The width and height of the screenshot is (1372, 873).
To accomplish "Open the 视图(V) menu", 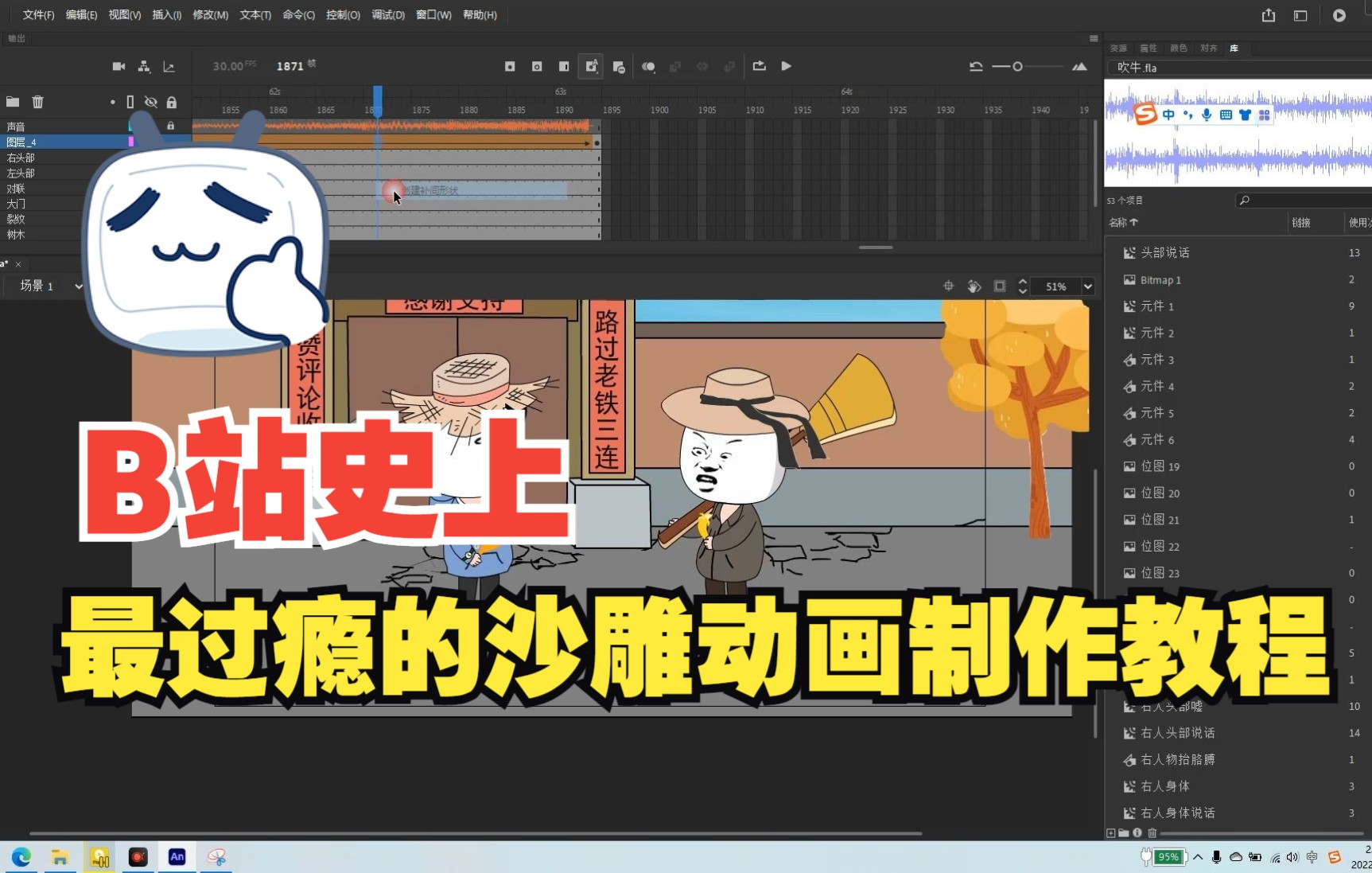I will coord(124,14).
